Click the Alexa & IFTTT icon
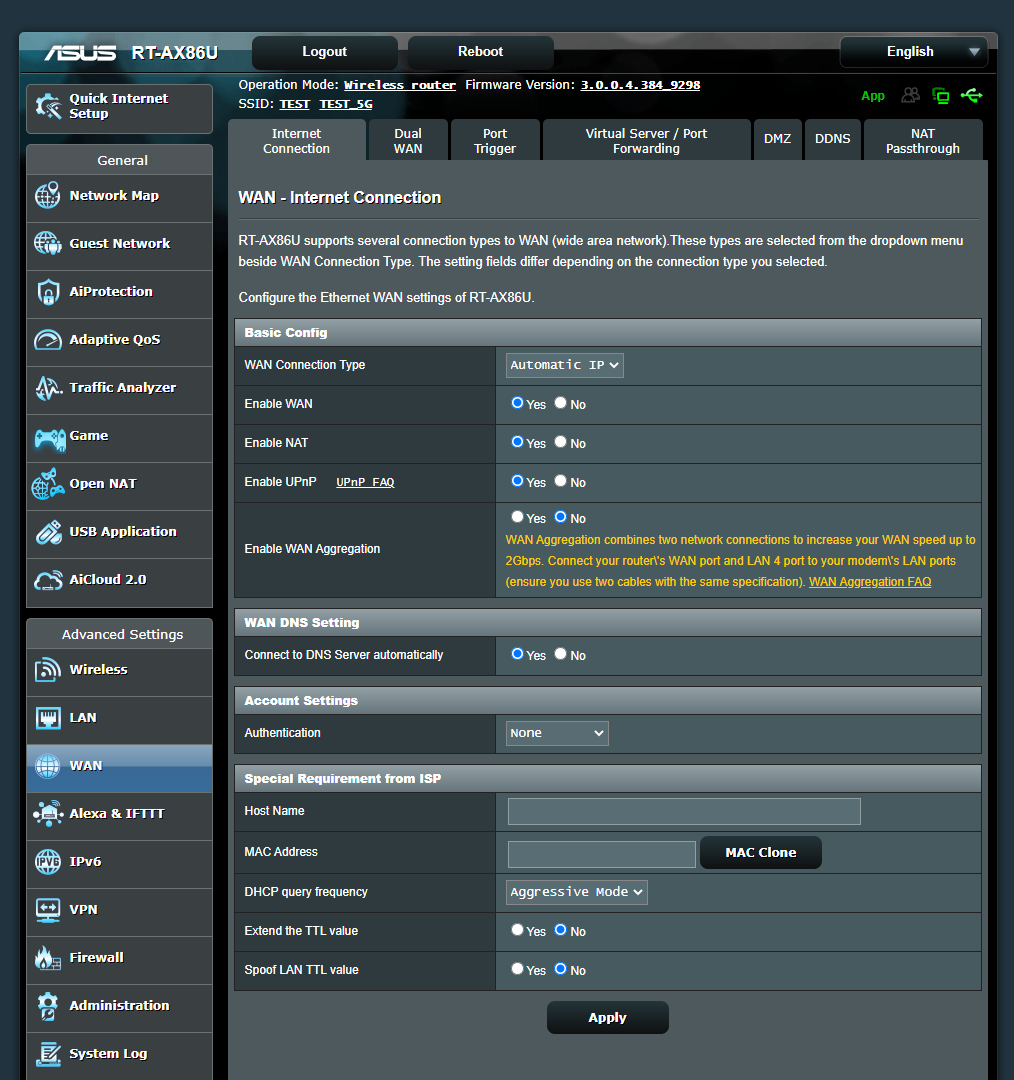This screenshot has width=1014, height=1080. [x=48, y=813]
